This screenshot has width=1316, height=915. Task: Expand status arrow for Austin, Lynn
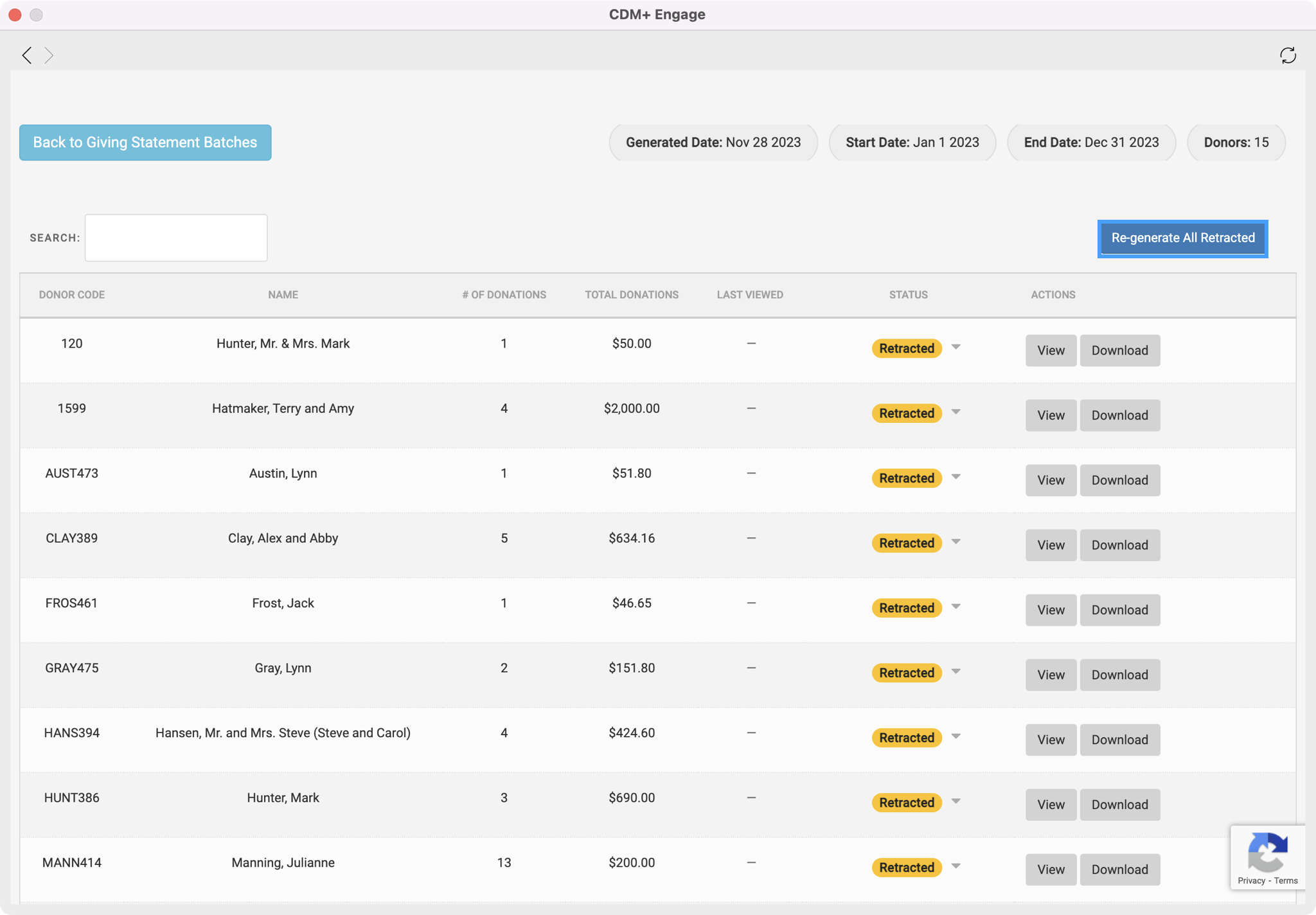[956, 477]
